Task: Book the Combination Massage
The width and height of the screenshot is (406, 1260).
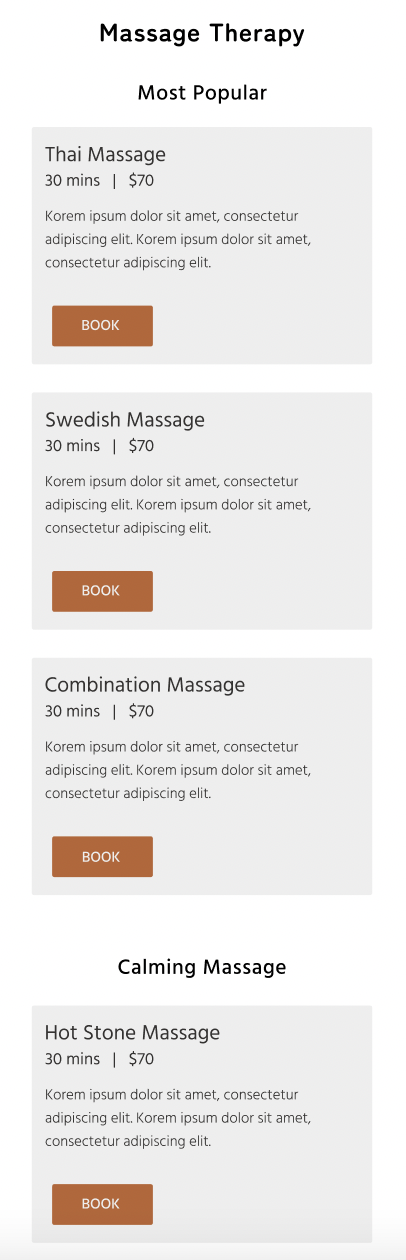Action: tap(102, 857)
